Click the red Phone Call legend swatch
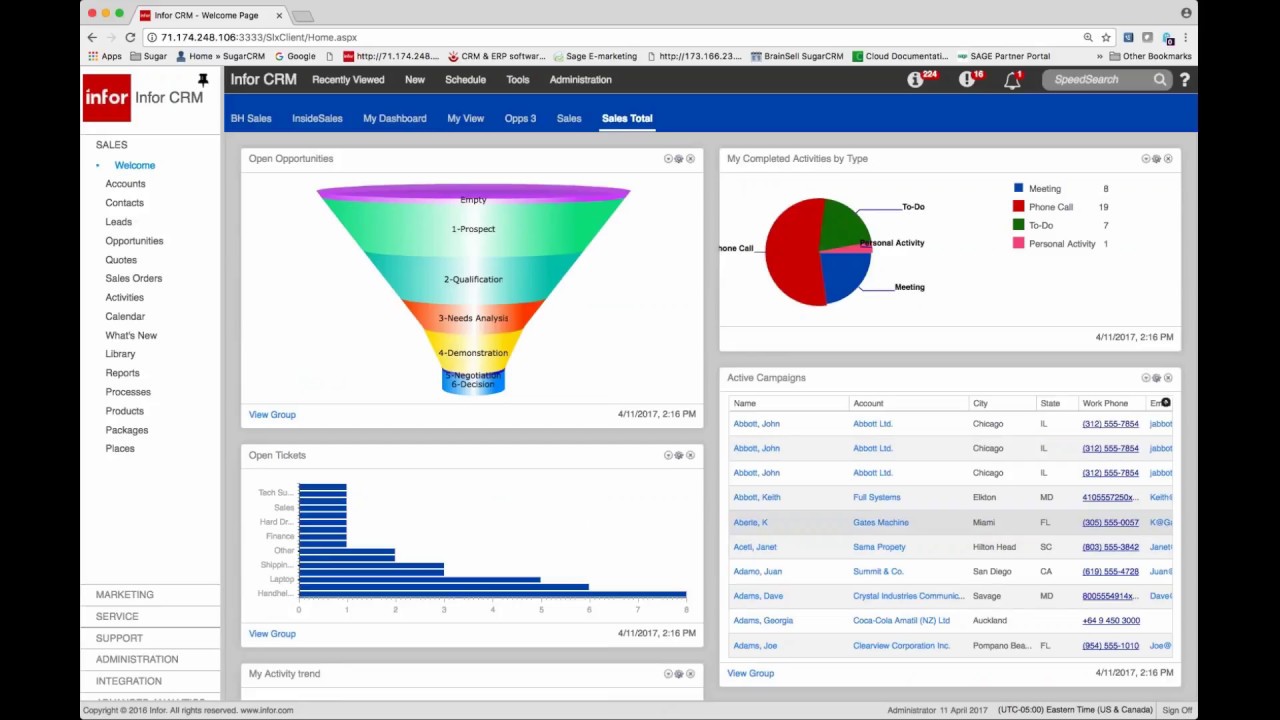 (x=1018, y=207)
